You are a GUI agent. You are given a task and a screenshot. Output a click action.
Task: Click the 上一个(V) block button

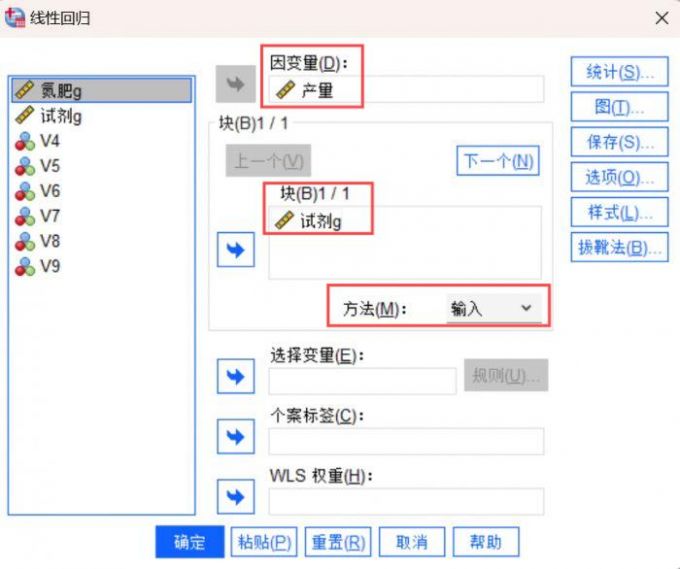tap(268, 161)
